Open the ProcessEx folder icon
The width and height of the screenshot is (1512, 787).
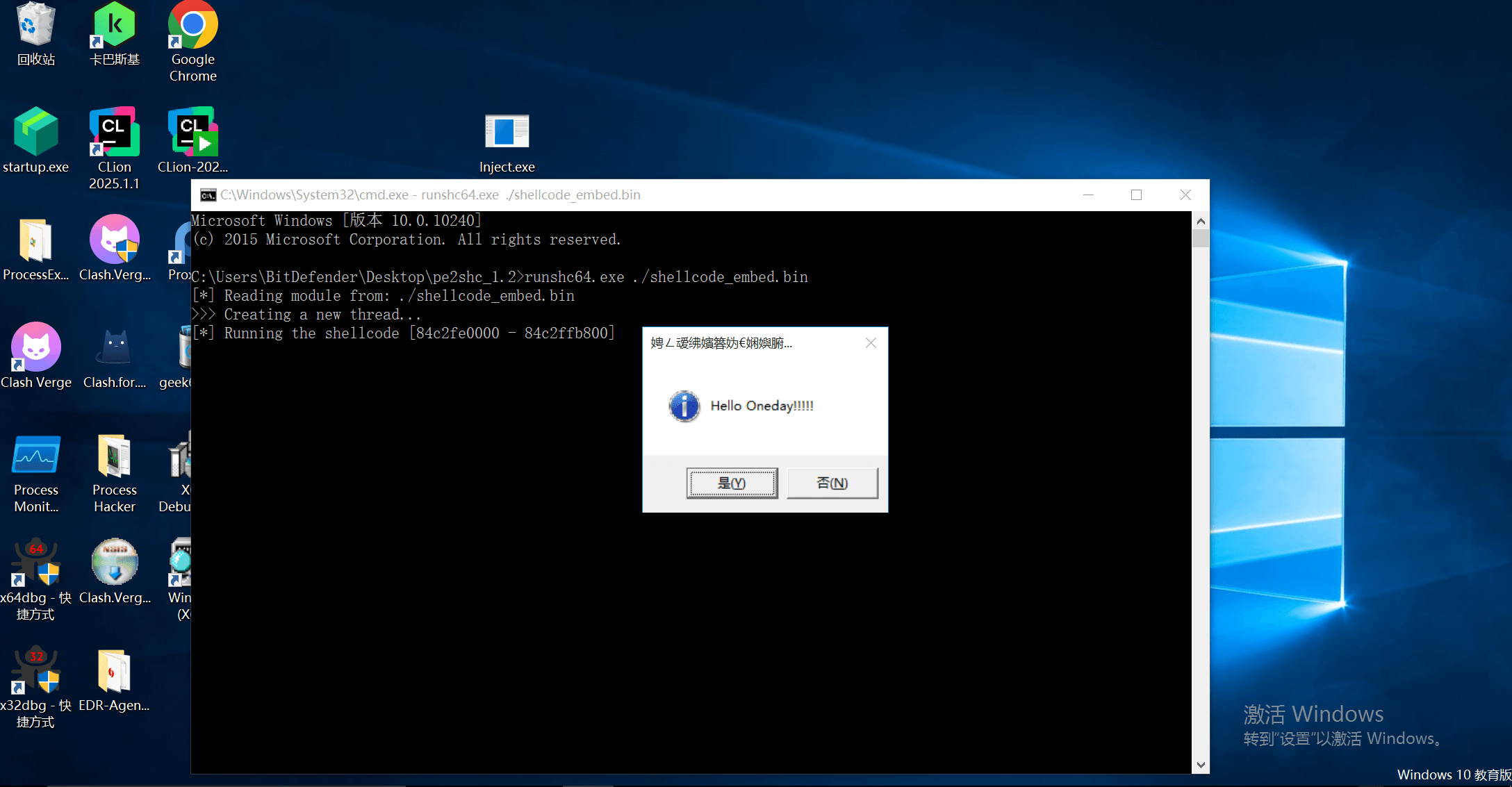point(35,241)
